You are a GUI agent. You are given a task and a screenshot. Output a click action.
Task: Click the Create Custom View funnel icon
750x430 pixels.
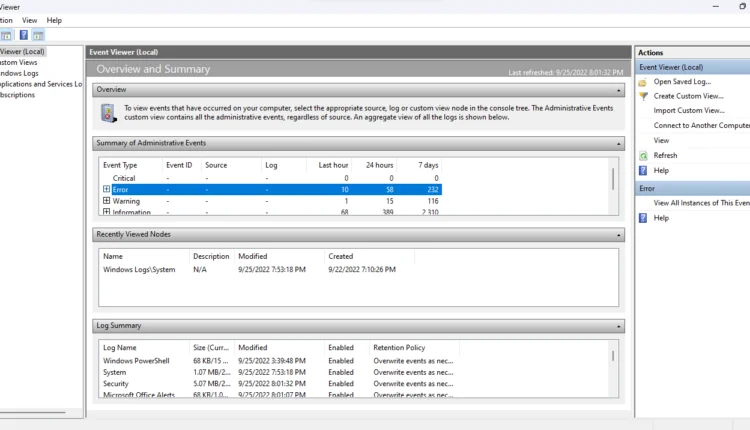pos(644,96)
